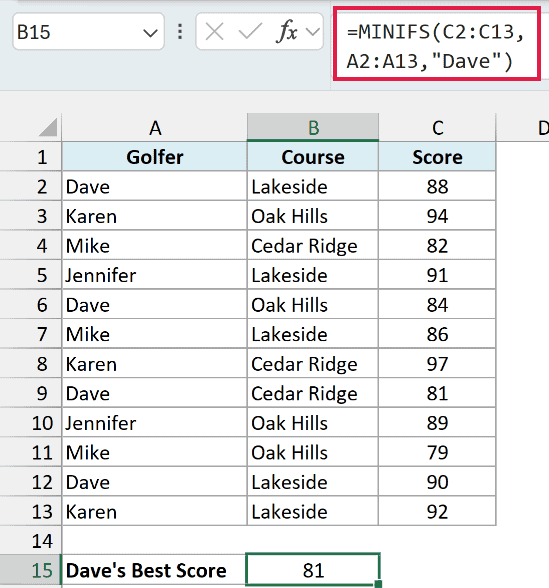Select row 15 header
Screen dimensions: 549x588
point(31,570)
